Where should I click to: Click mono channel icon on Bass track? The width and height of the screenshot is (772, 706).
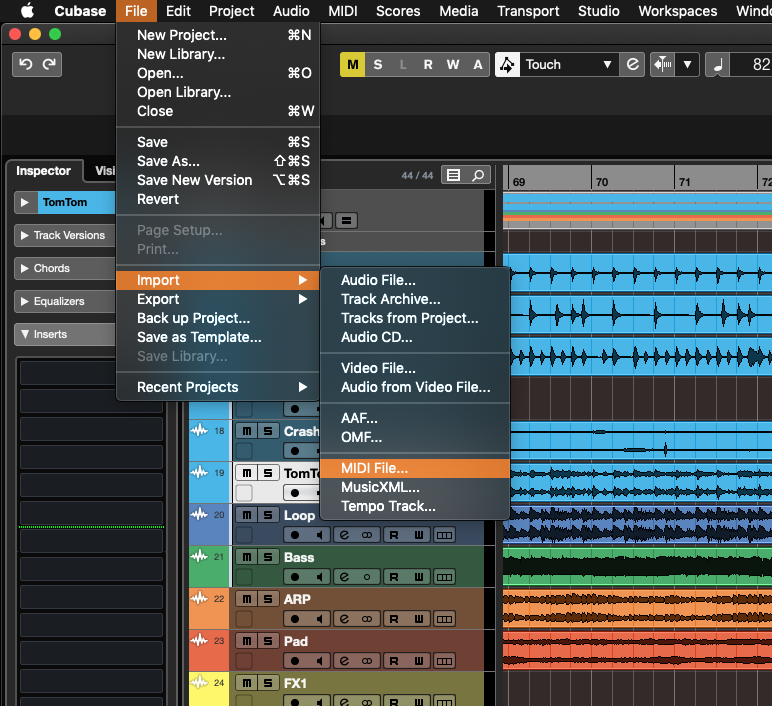click(x=367, y=577)
